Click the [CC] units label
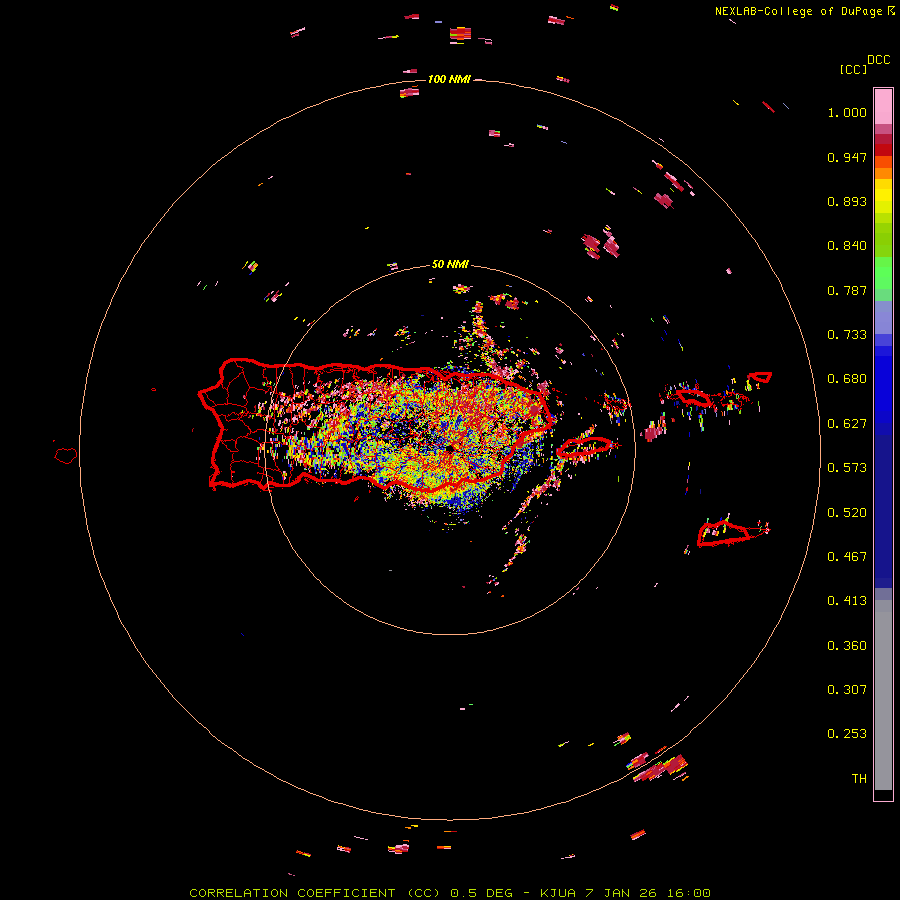Image resolution: width=900 pixels, height=900 pixels. pyautogui.click(x=853, y=69)
